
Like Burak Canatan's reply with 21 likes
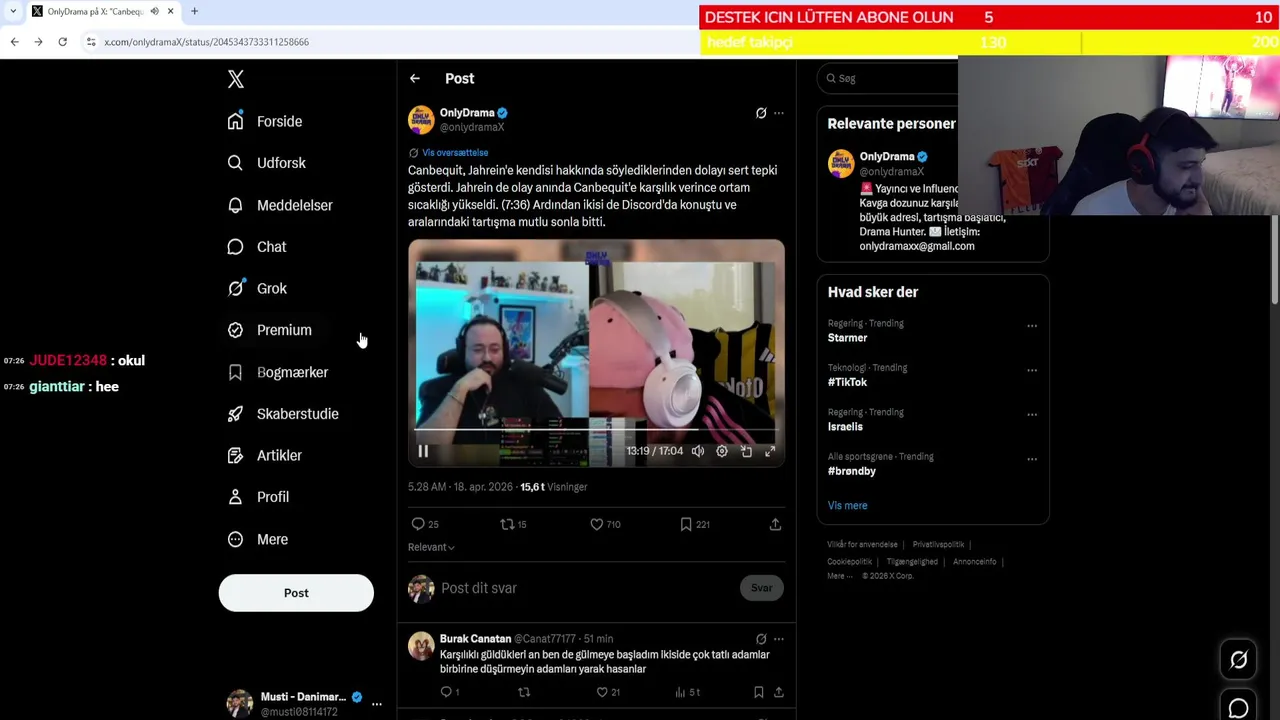[x=602, y=692]
